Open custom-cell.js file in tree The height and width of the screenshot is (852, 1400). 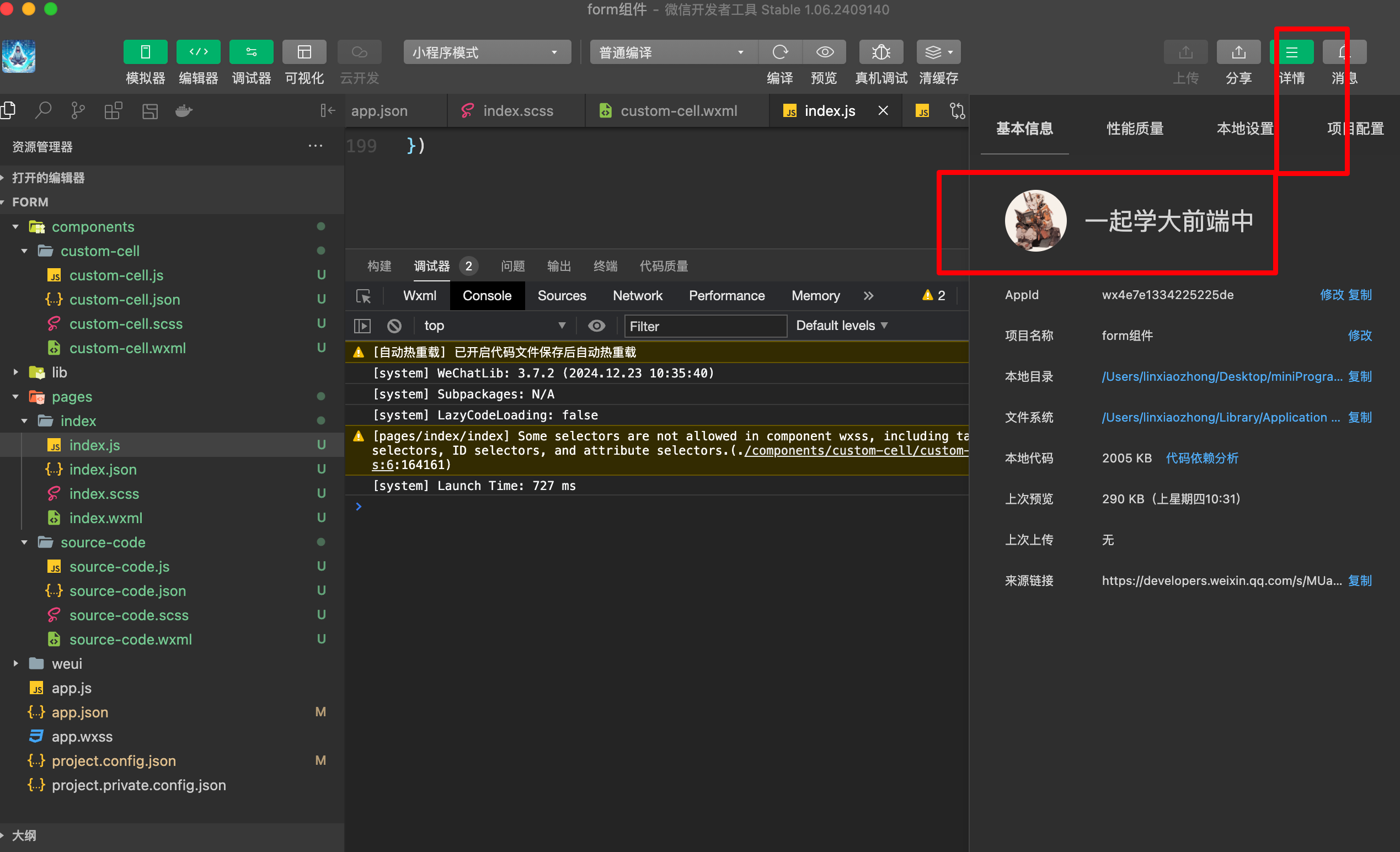coord(172,275)
